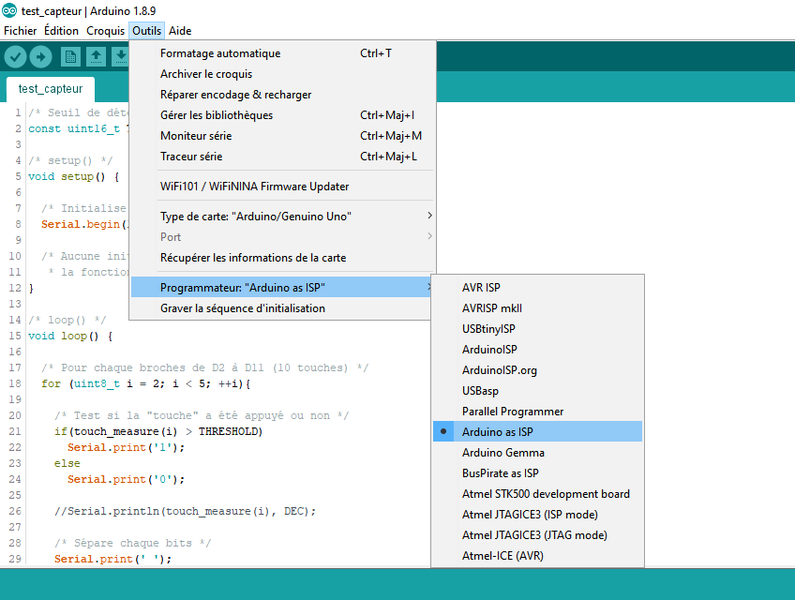The width and height of the screenshot is (795, 600).
Task: Switch to the test_capteur tab
Action: (51, 89)
